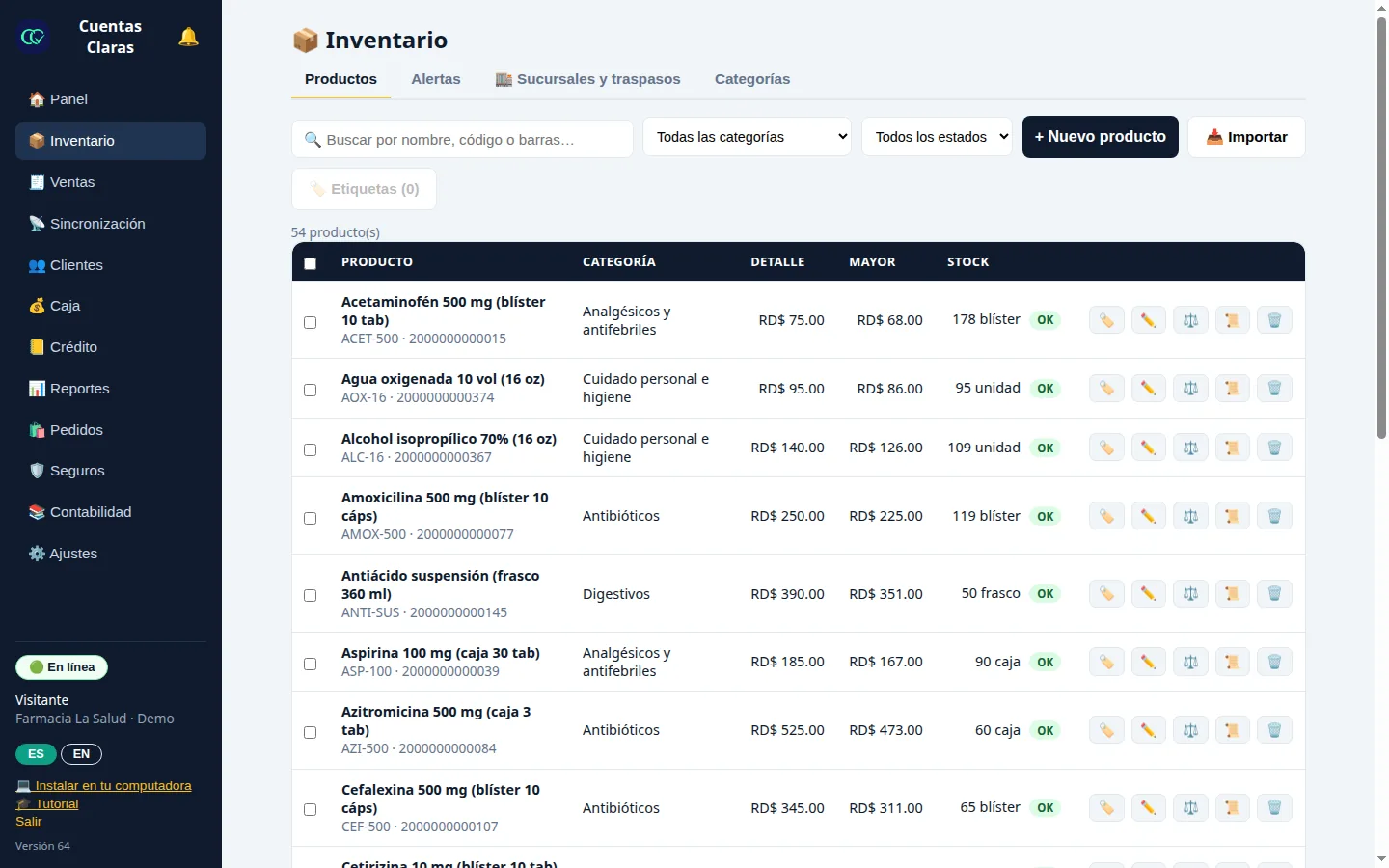Click the Etiquetas (0) button
The height and width of the screenshot is (868, 1389).
[x=364, y=189]
